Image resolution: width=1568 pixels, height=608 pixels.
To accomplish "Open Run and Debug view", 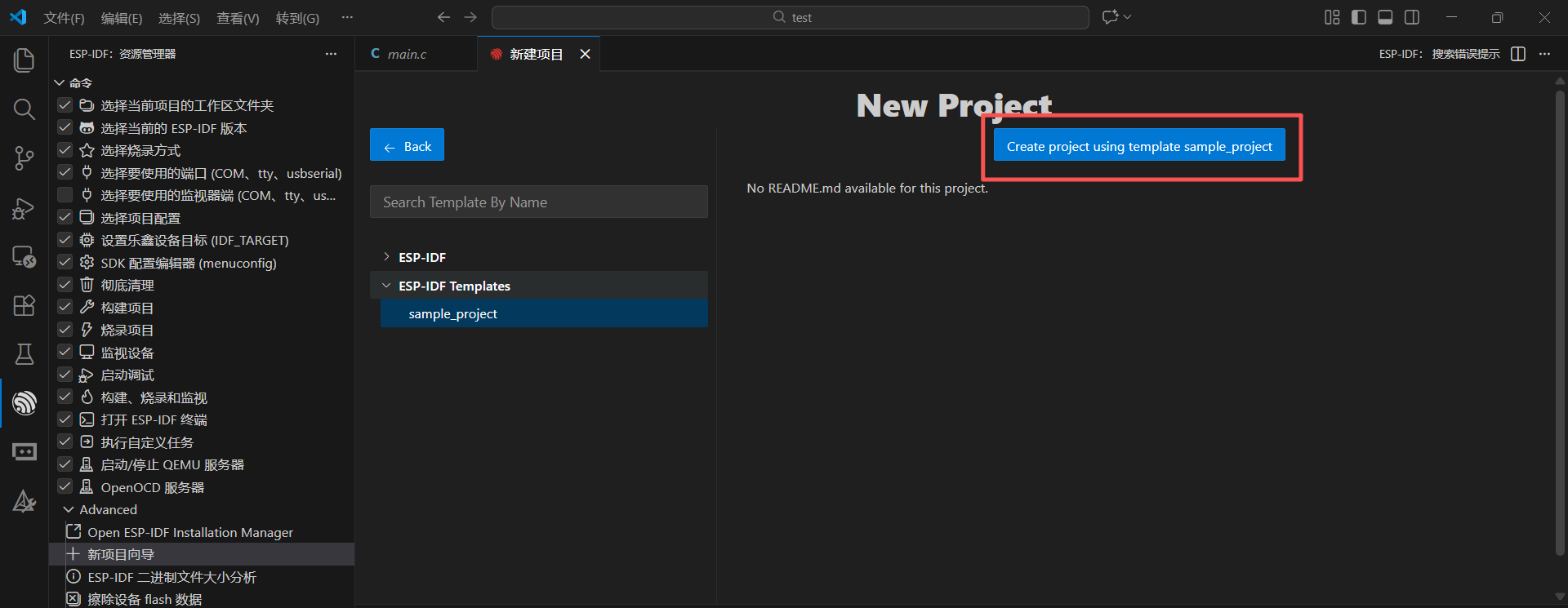I will click(24, 208).
